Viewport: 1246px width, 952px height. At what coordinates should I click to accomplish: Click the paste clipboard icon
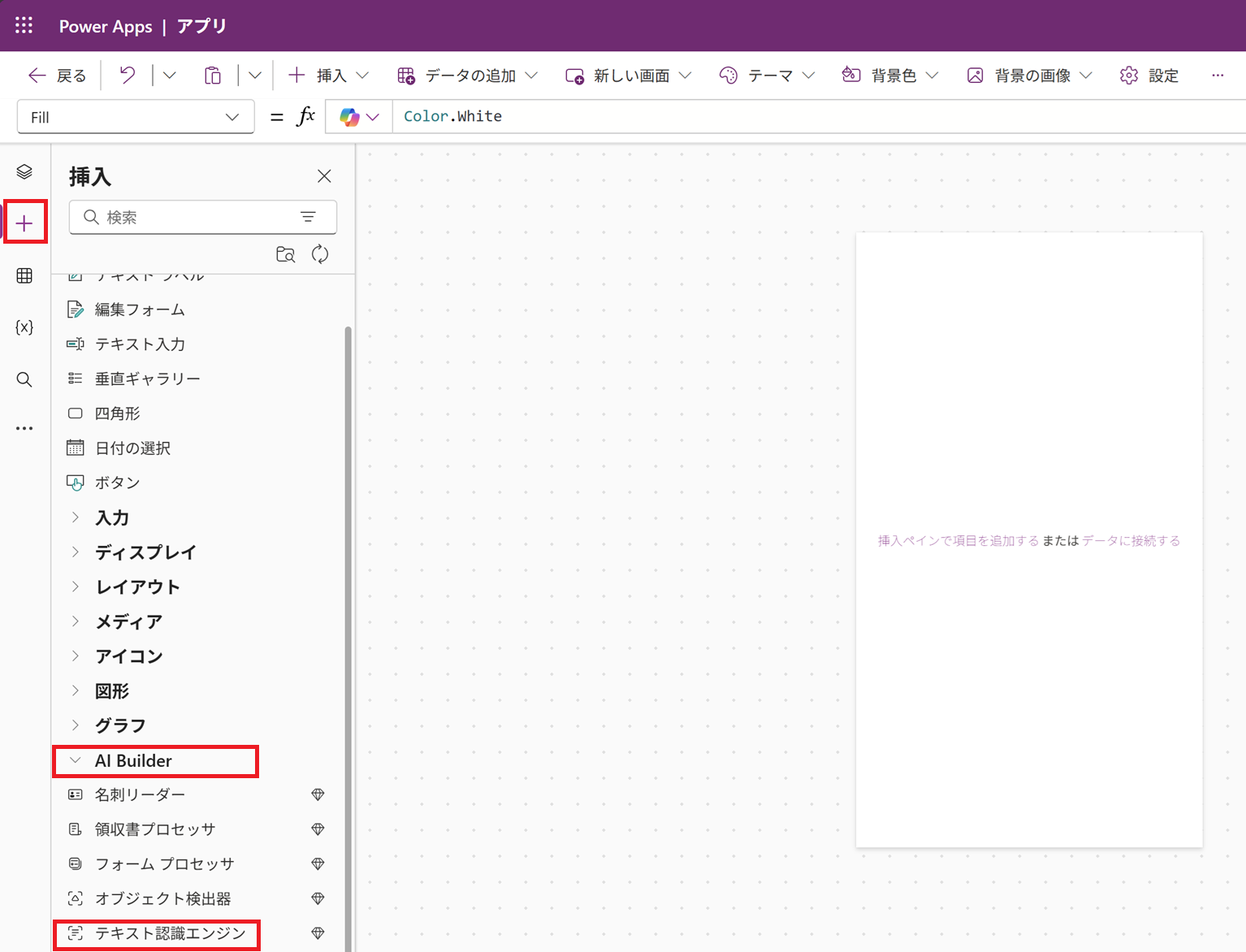click(212, 76)
